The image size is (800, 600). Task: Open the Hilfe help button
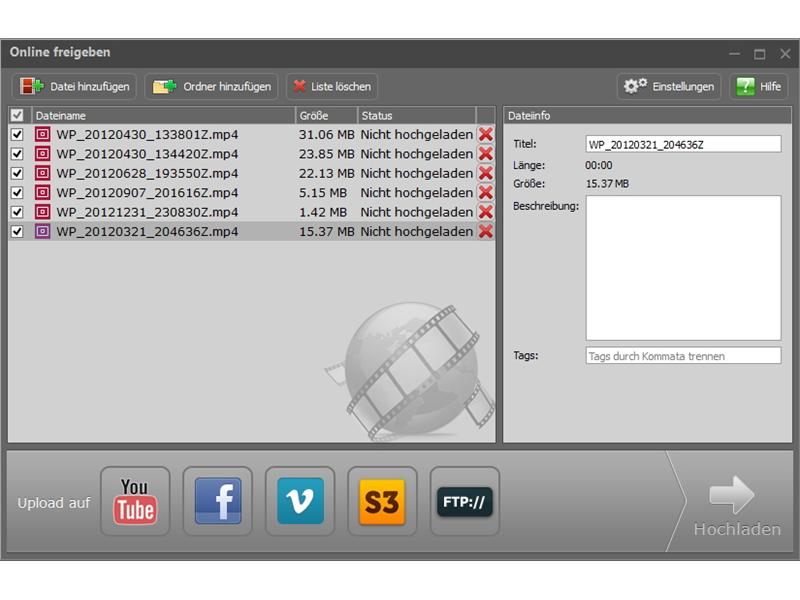point(759,86)
